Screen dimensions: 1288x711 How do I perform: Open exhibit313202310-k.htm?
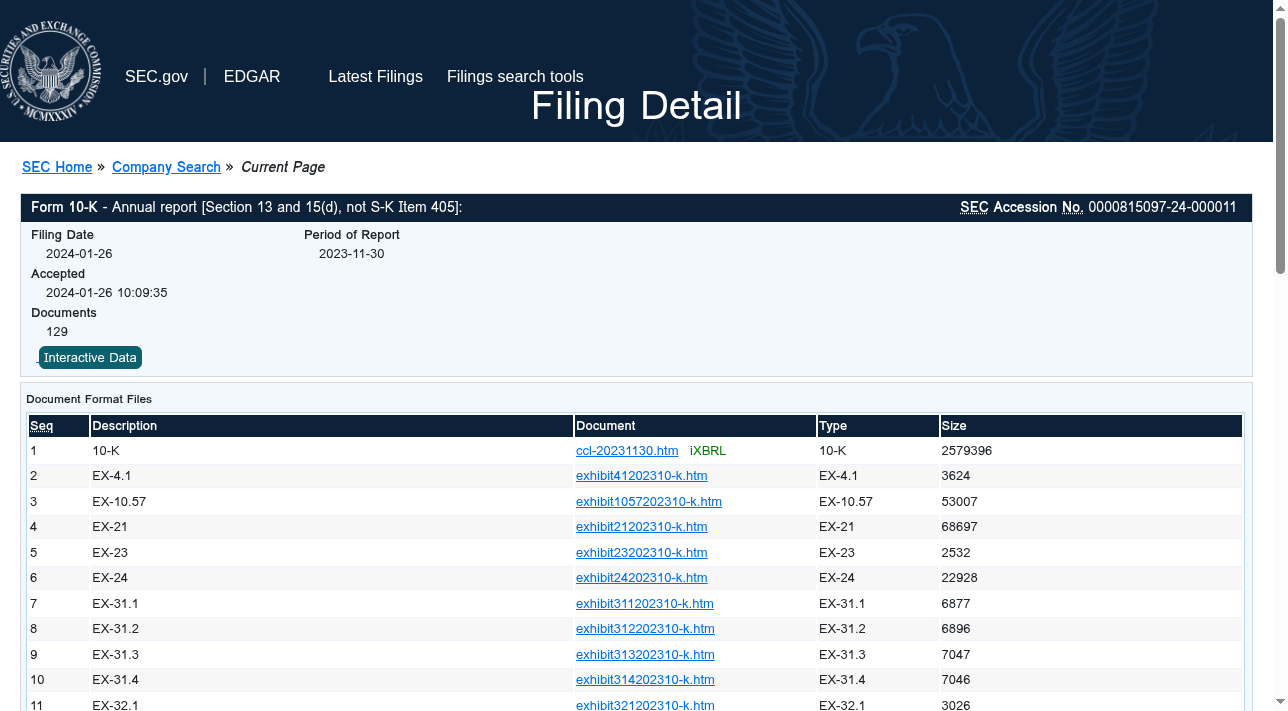click(645, 655)
